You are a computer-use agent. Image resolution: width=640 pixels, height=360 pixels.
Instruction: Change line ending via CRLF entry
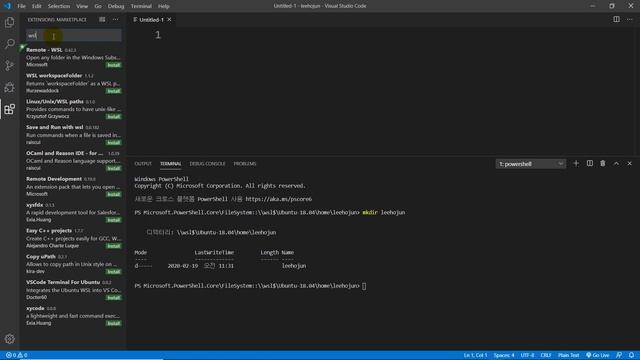[x=546, y=355]
